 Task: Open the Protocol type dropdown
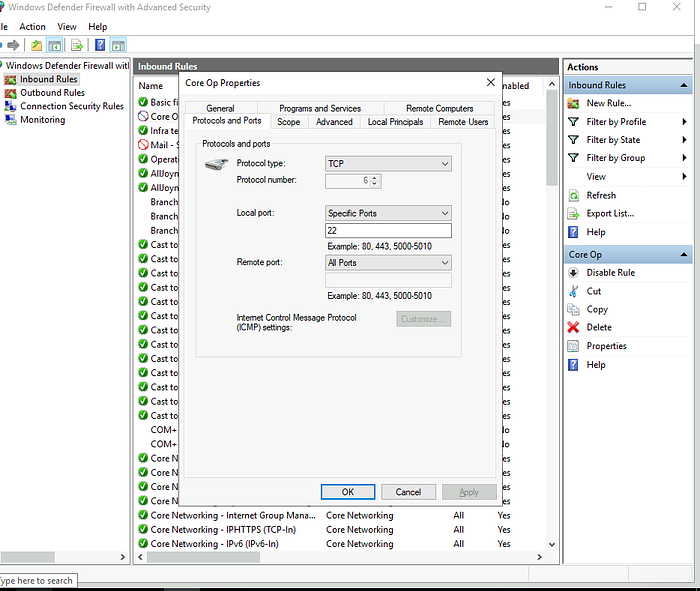(x=388, y=163)
